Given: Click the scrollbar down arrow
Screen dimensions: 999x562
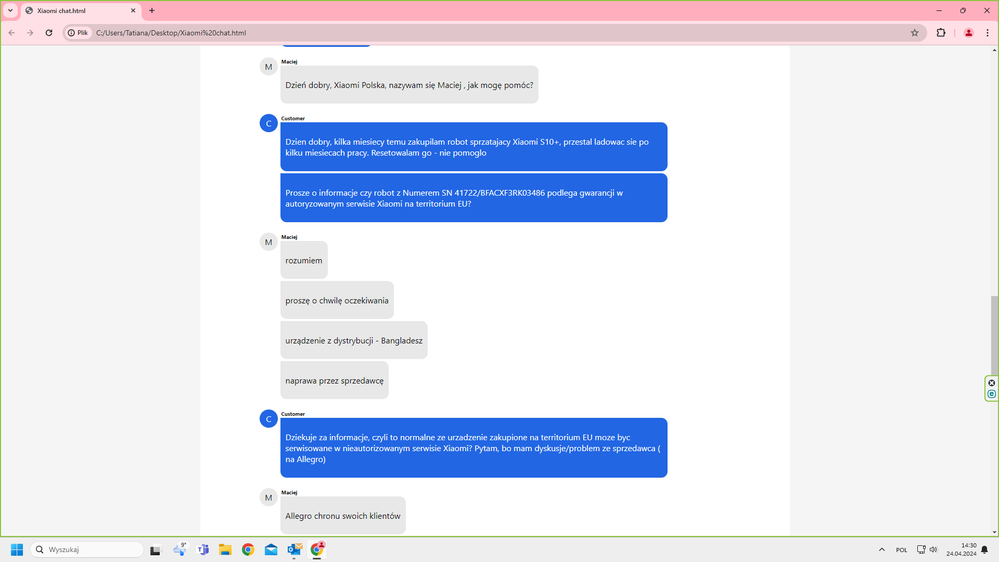Looking at the screenshot, I should [994, 531].
